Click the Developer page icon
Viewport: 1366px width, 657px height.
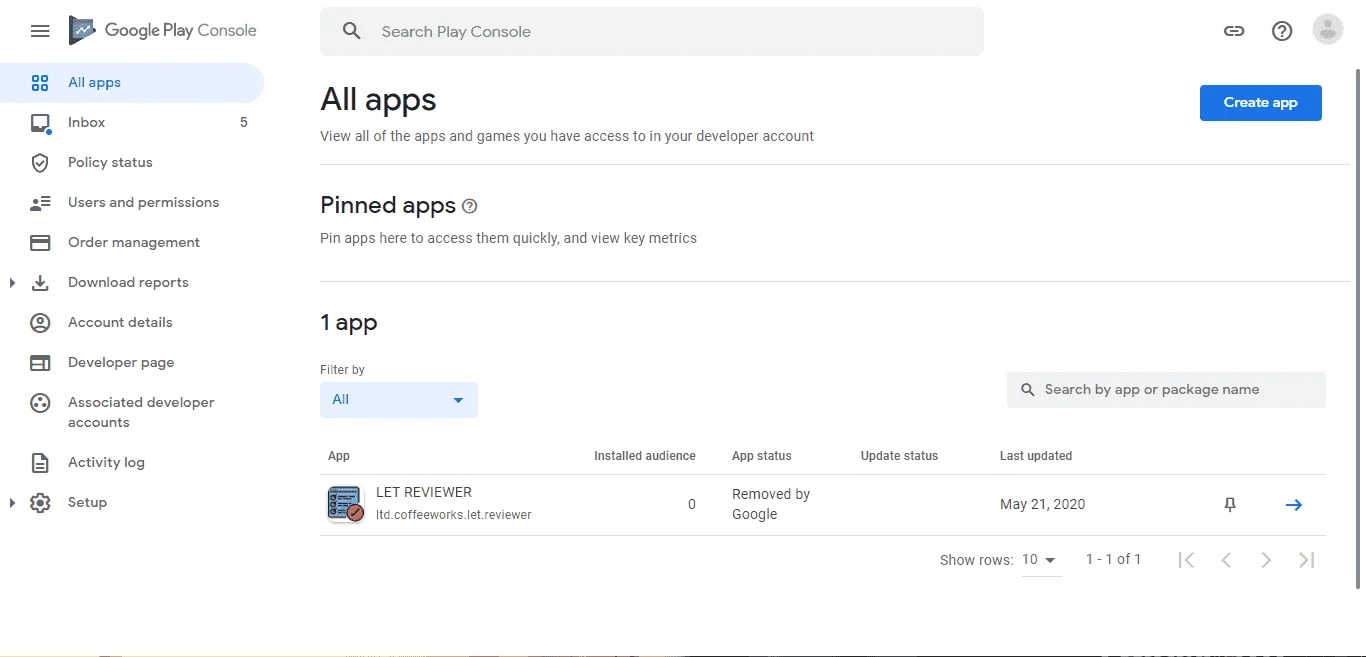[40, 363]
